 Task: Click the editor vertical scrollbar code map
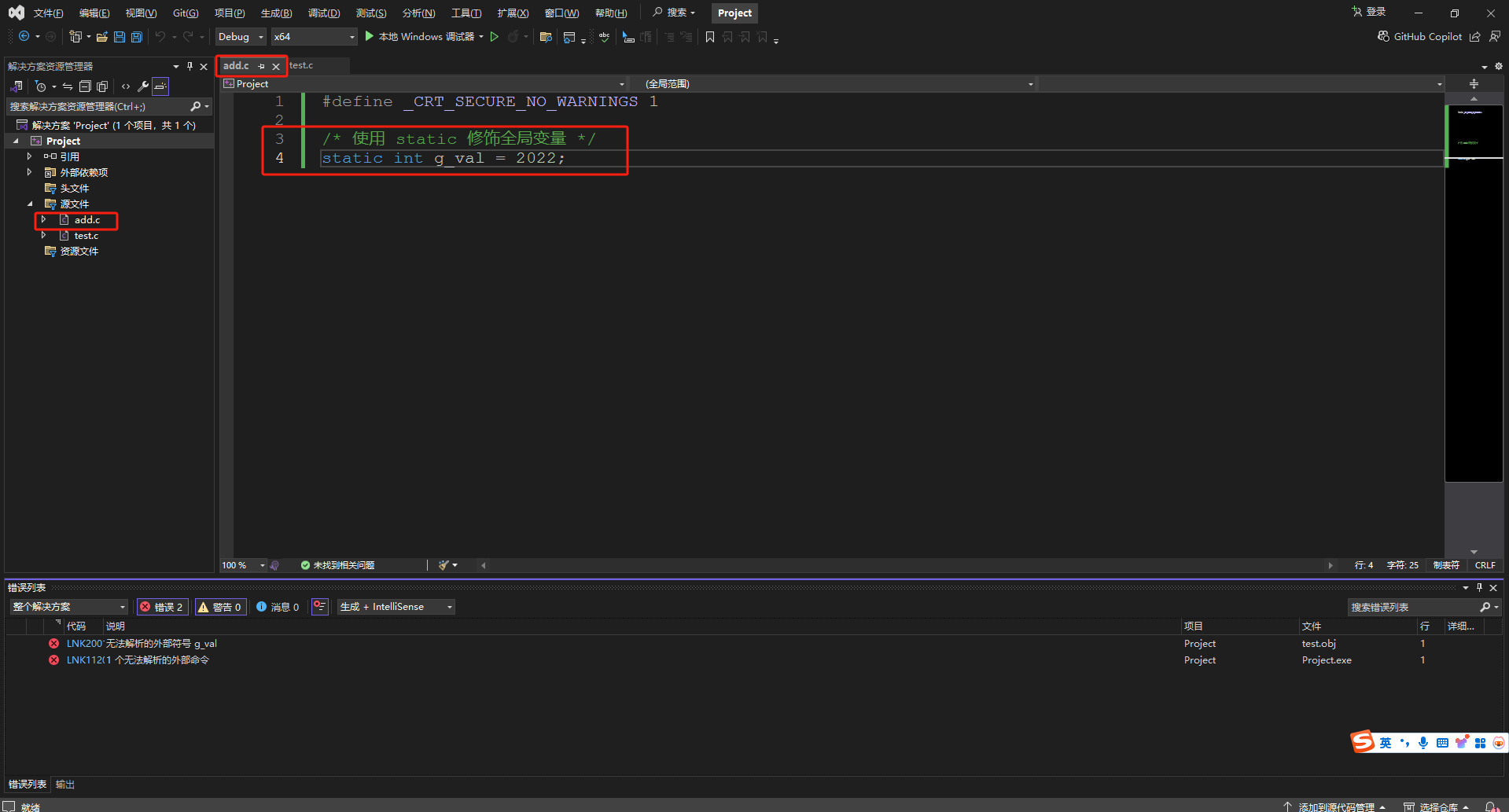tap(1474, 292)
